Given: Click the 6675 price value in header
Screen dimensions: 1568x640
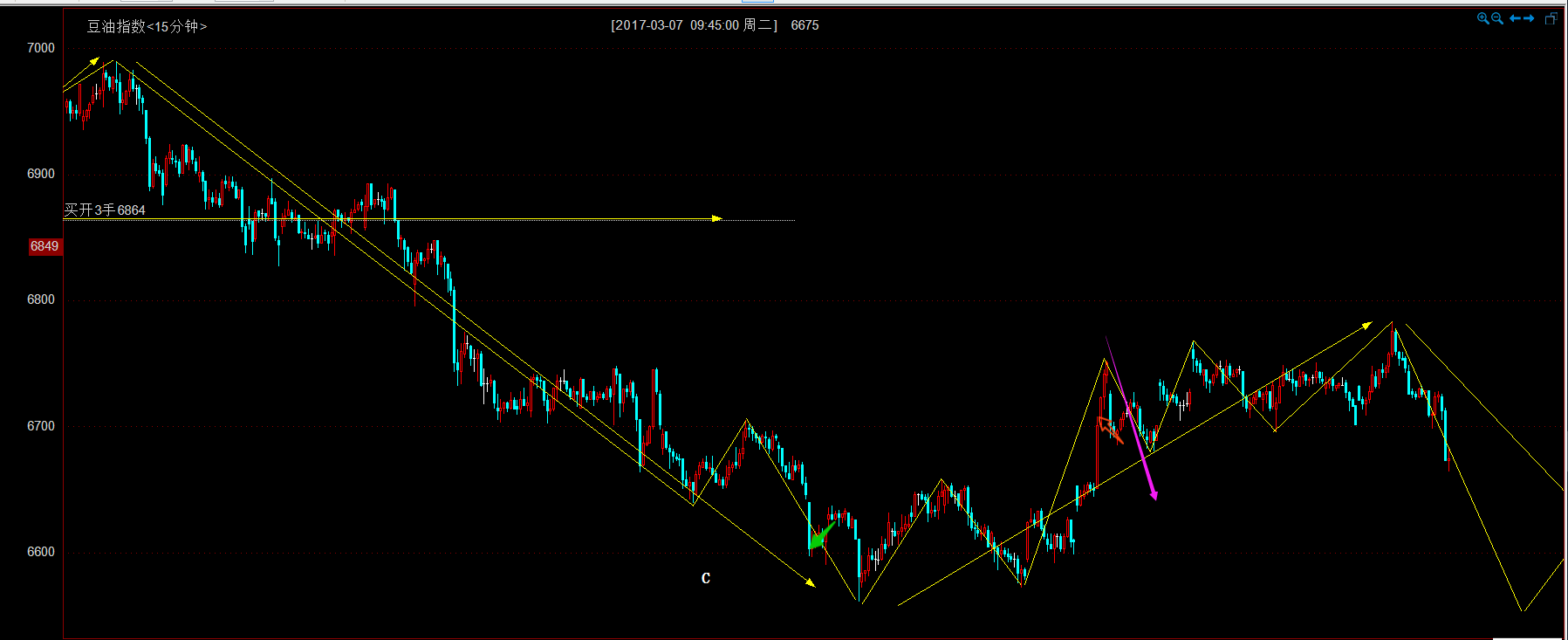Looking at the screenshot, I should [805, 25].
